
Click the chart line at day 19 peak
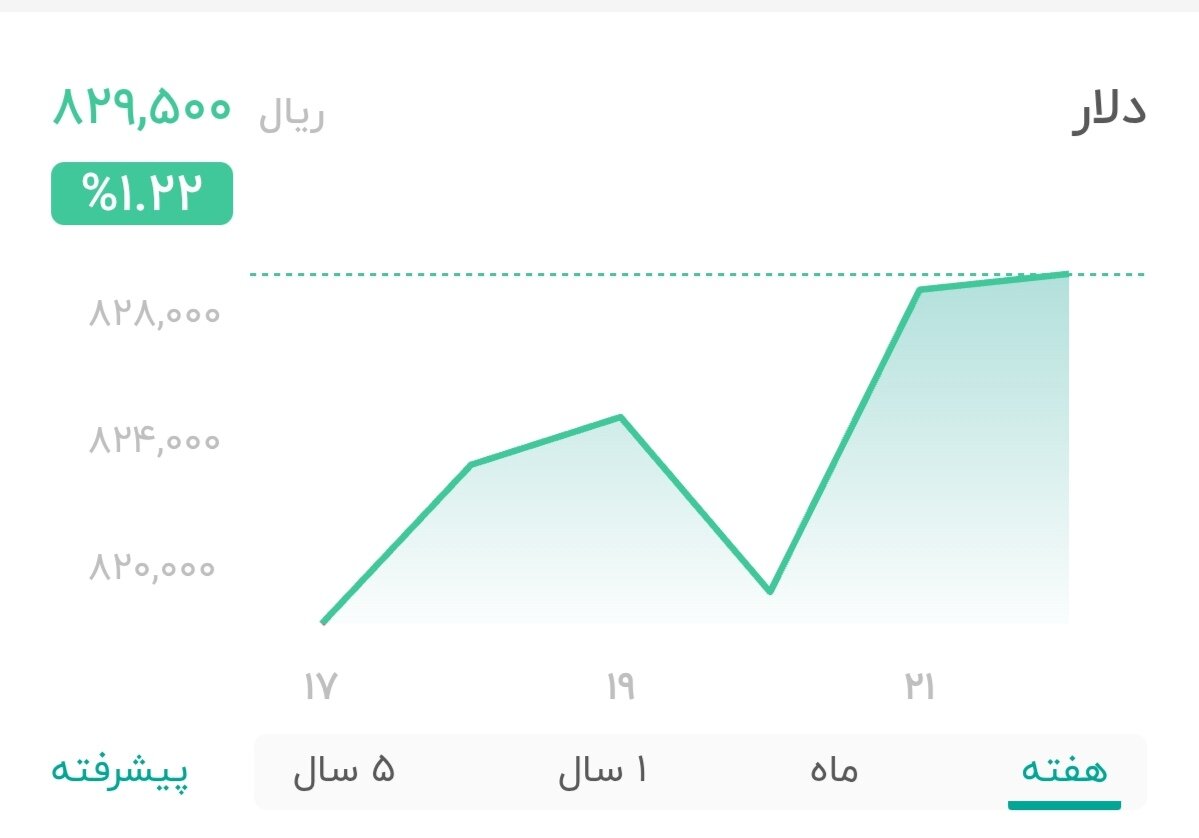[620, 417]
